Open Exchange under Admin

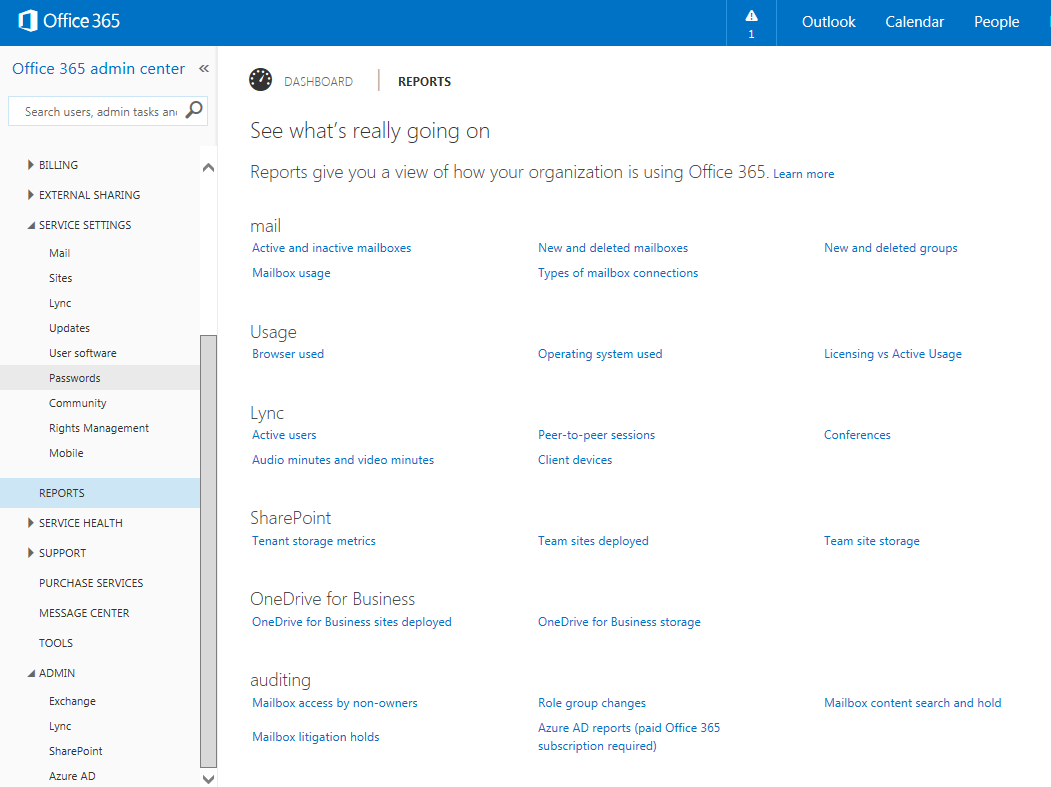(x=72, y=701)
